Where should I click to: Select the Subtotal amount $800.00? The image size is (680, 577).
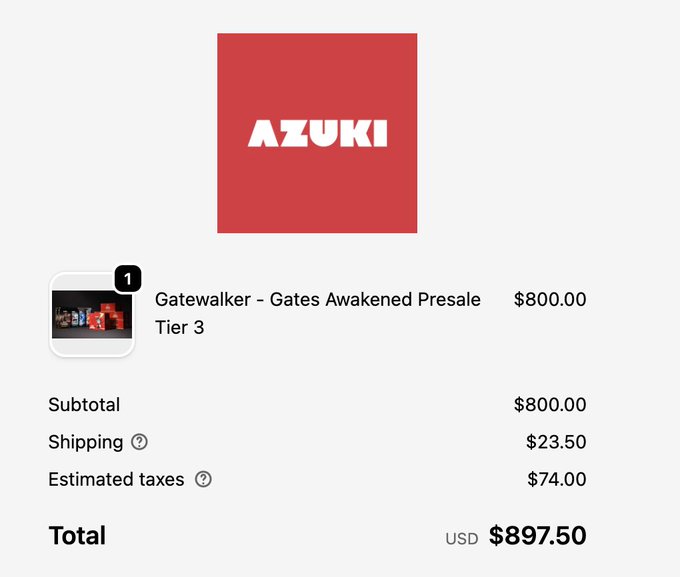coord(549,405)
